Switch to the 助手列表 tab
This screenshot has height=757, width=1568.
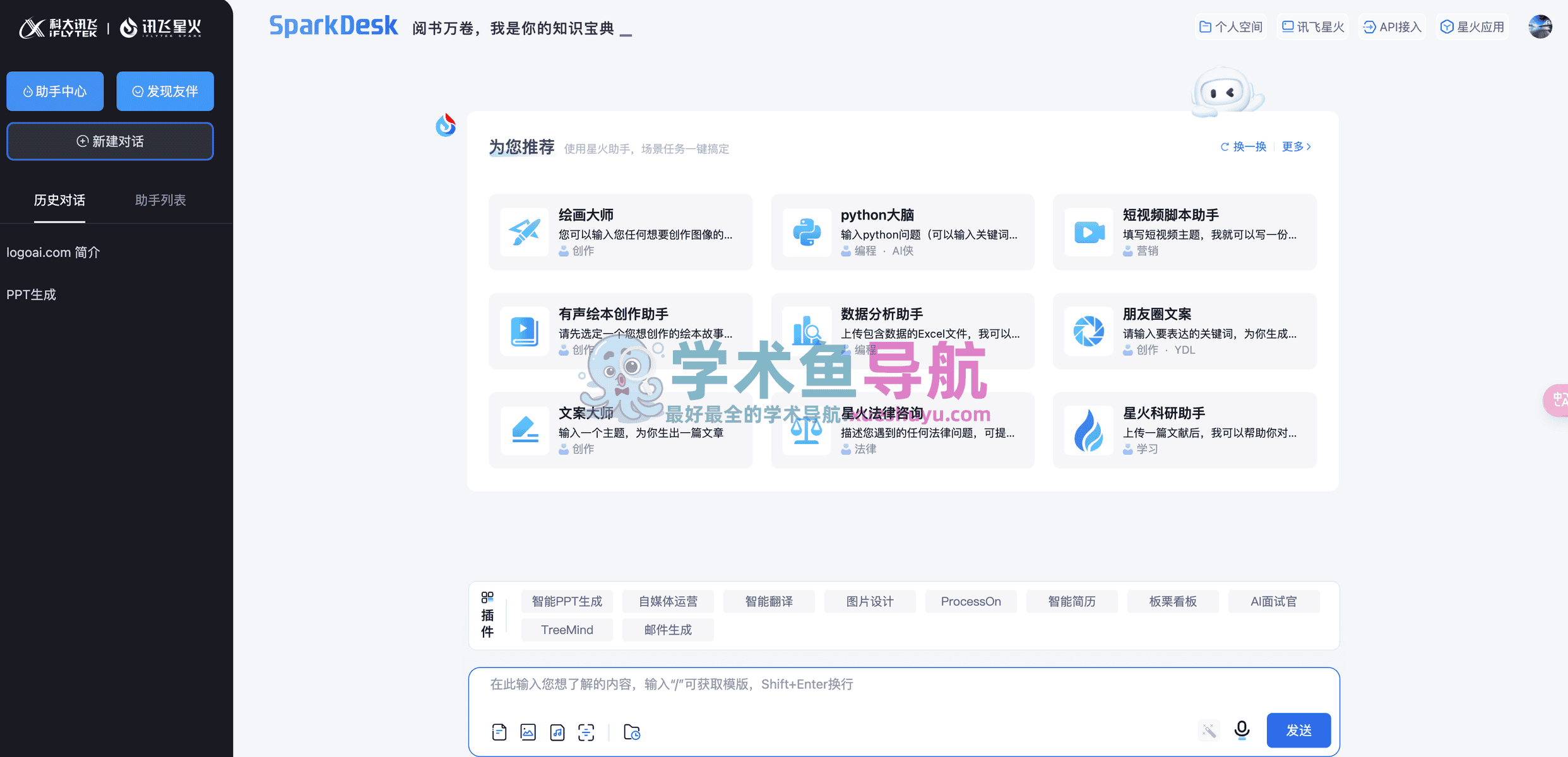tap(160, 200)
